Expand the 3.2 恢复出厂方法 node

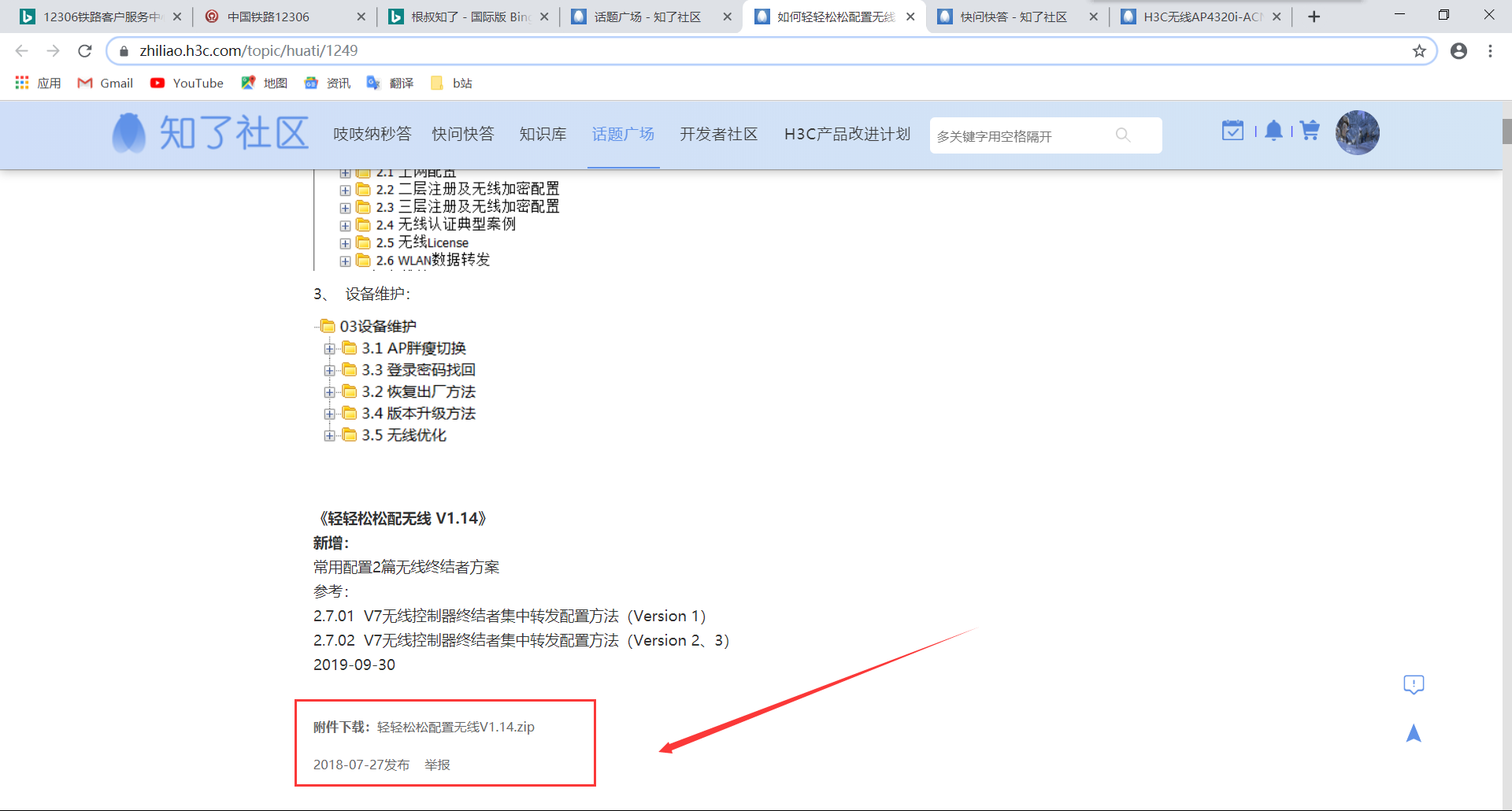click(329, 392)
